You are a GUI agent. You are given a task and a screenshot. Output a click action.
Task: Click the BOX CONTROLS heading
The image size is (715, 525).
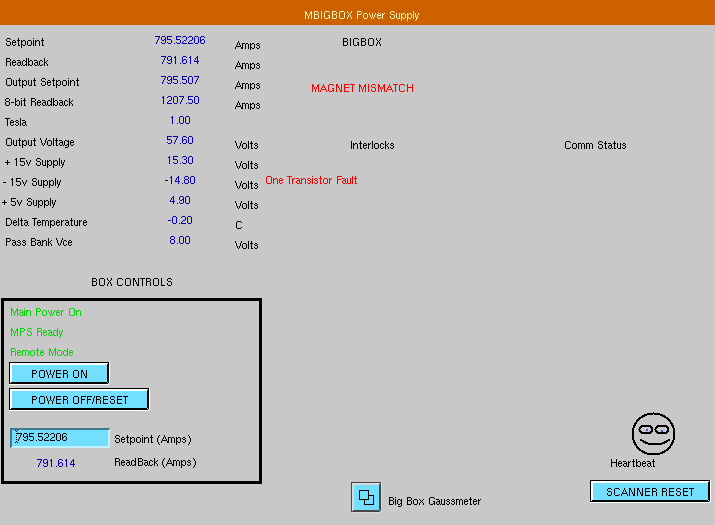click(x=132, y=282)
